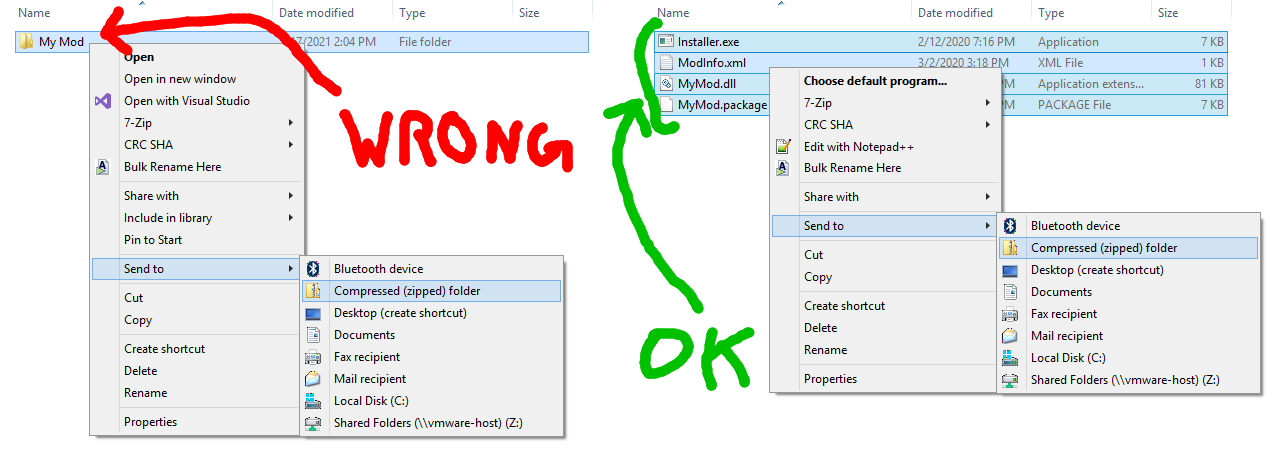Choose Compressed (zipped) folder in right submenu
The width and height of the screenshot is (1278, 464).
(x=1128, y=248)
